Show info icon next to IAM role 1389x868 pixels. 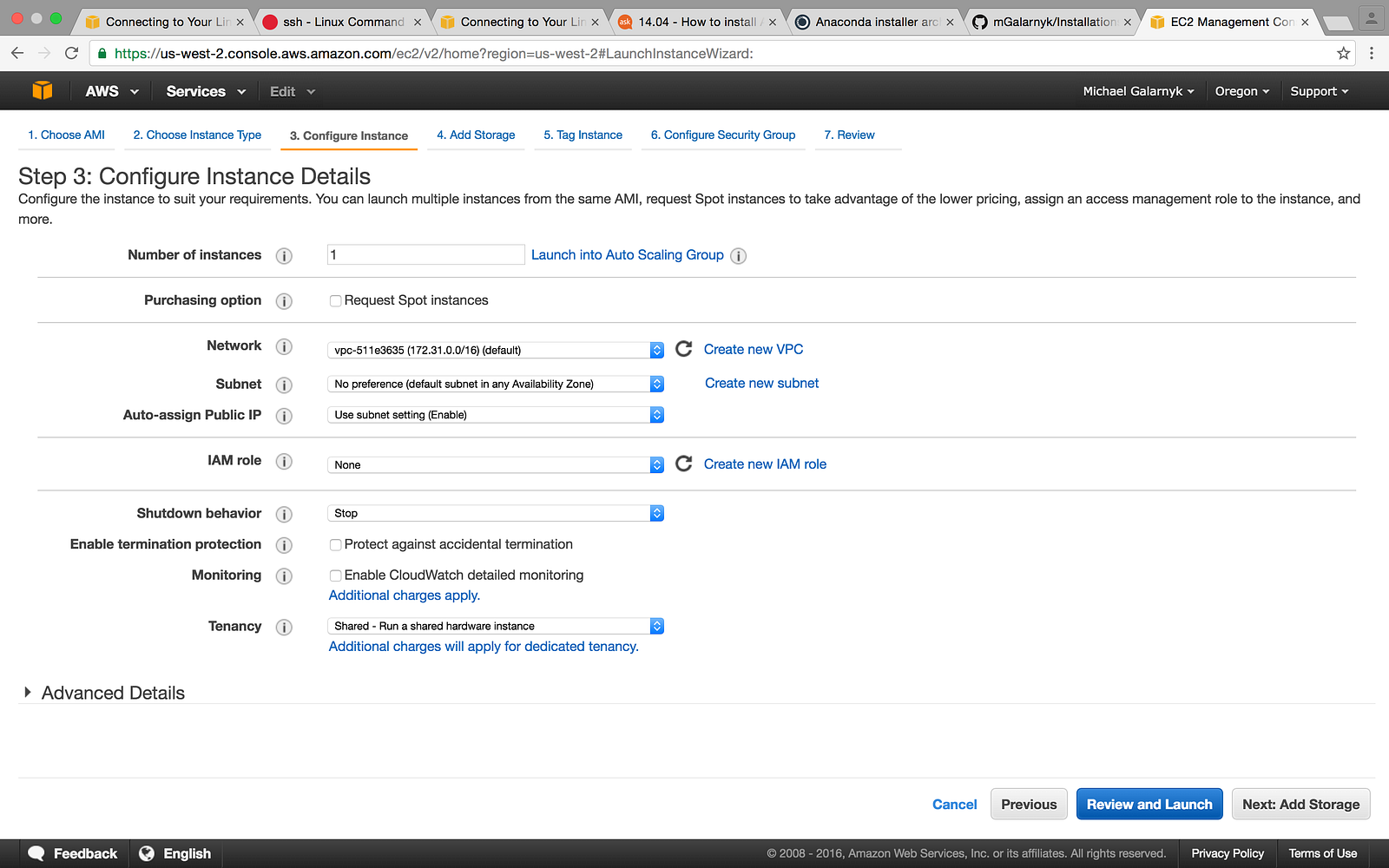point(284,462)
